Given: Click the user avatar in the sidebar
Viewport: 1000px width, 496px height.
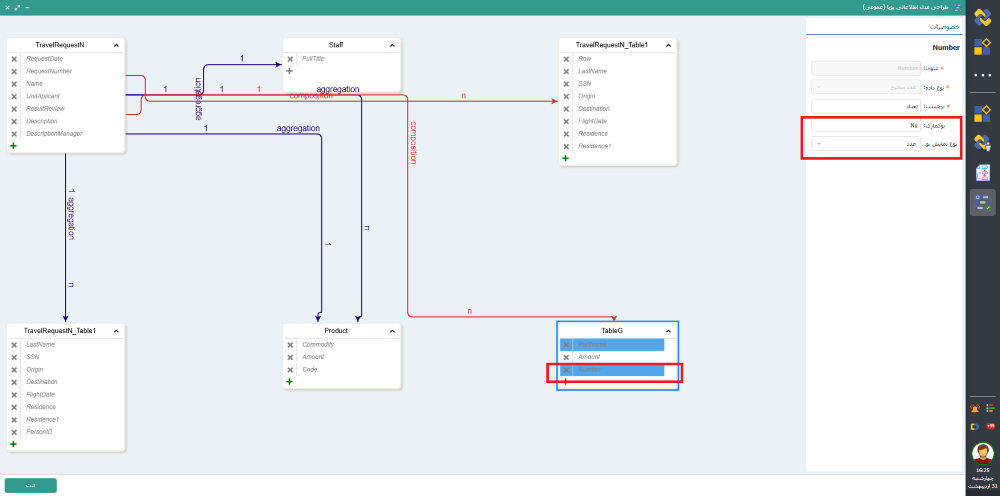Looking at the screenshot, I should click(x=982, y=453).
